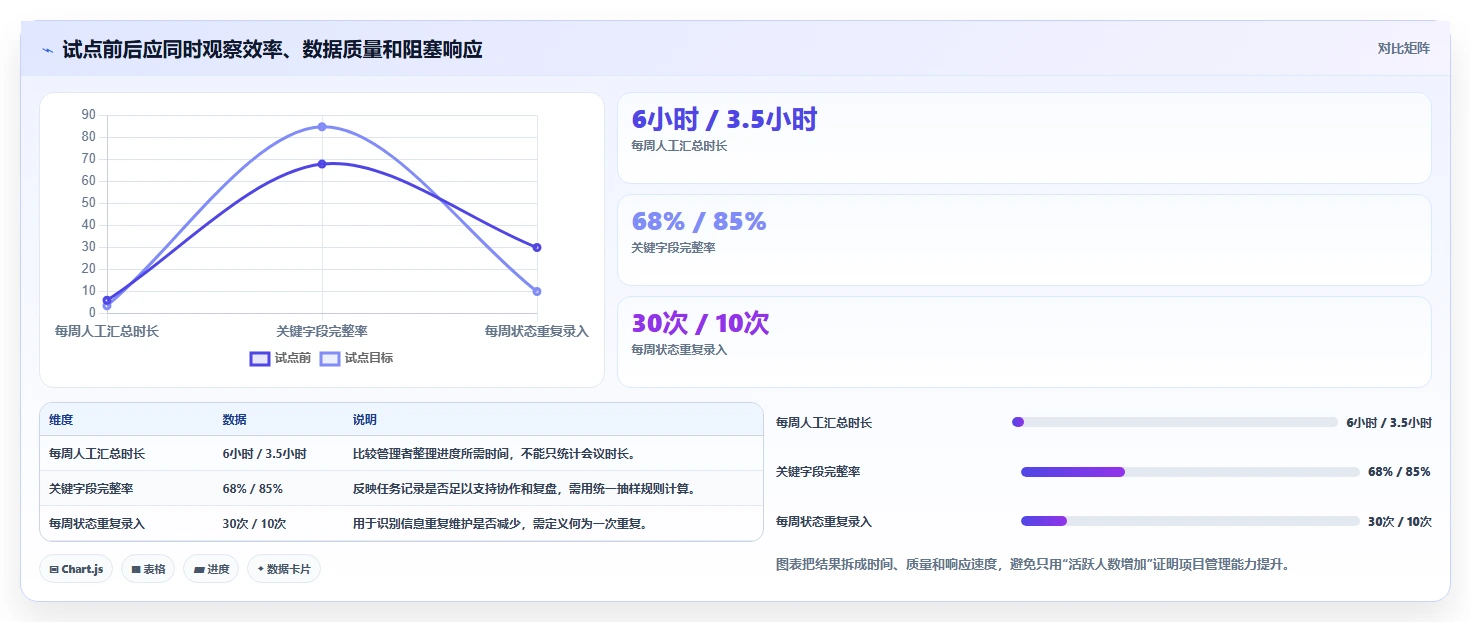This screenshot has width=1471, height=622.
Task: Click the panel title 试点前后应同时观察效率
Action: 272,49
